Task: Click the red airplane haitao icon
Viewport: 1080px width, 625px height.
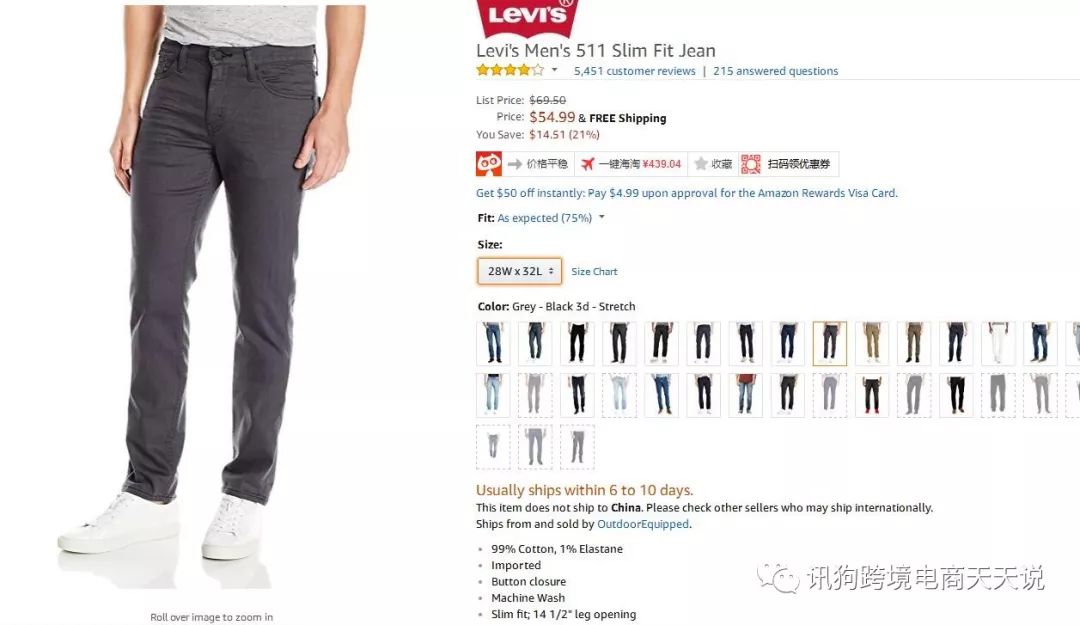Action: pyautogui.click(x=588, y=164)
